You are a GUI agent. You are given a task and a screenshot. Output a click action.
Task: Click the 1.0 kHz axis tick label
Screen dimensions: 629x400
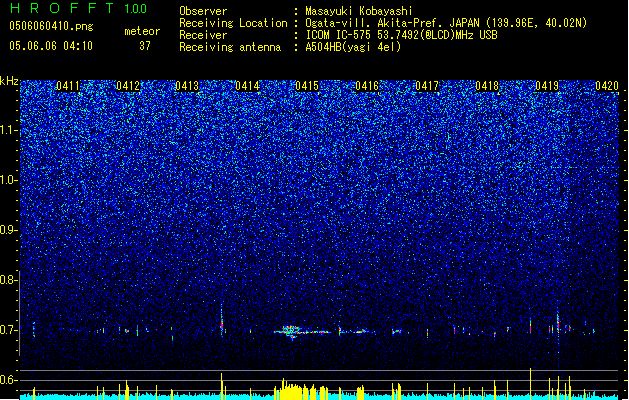8,180
